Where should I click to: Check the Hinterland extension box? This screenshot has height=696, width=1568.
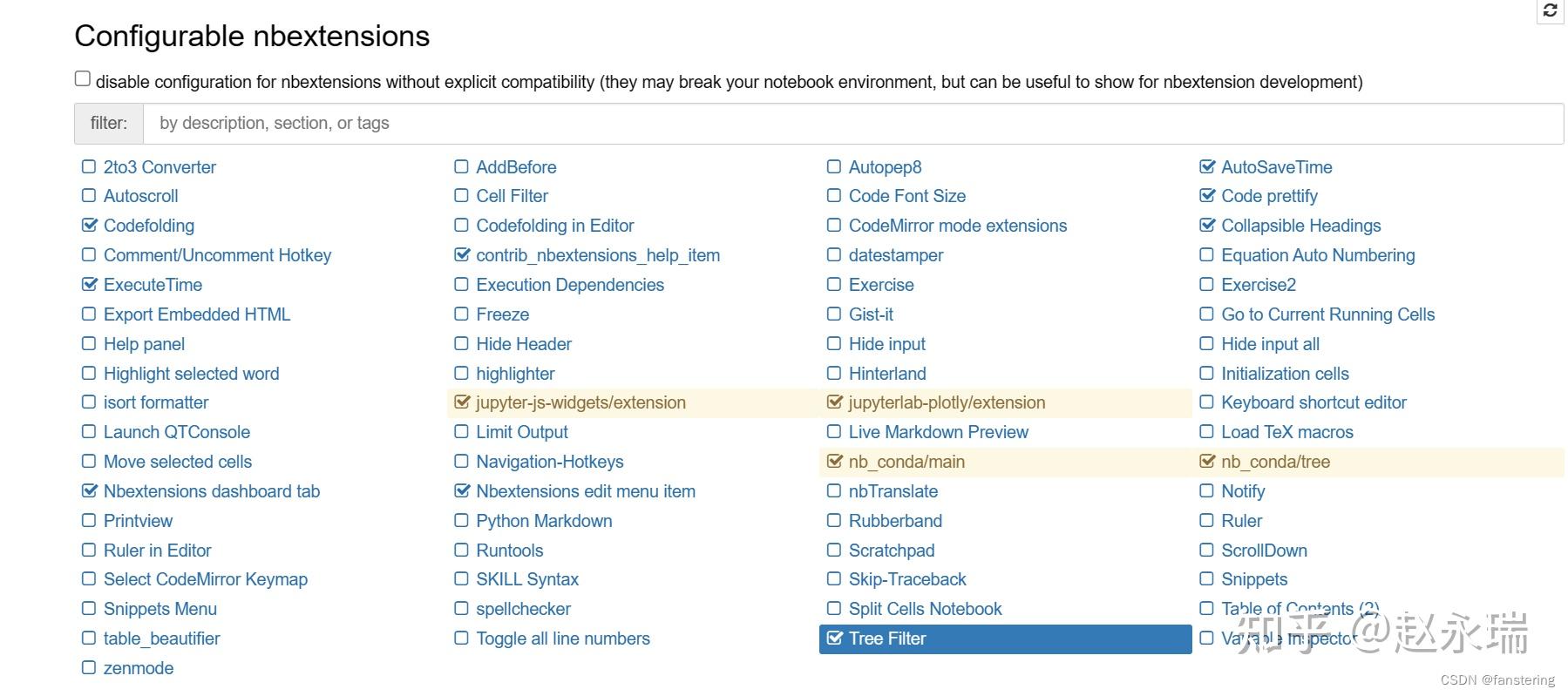834,374
